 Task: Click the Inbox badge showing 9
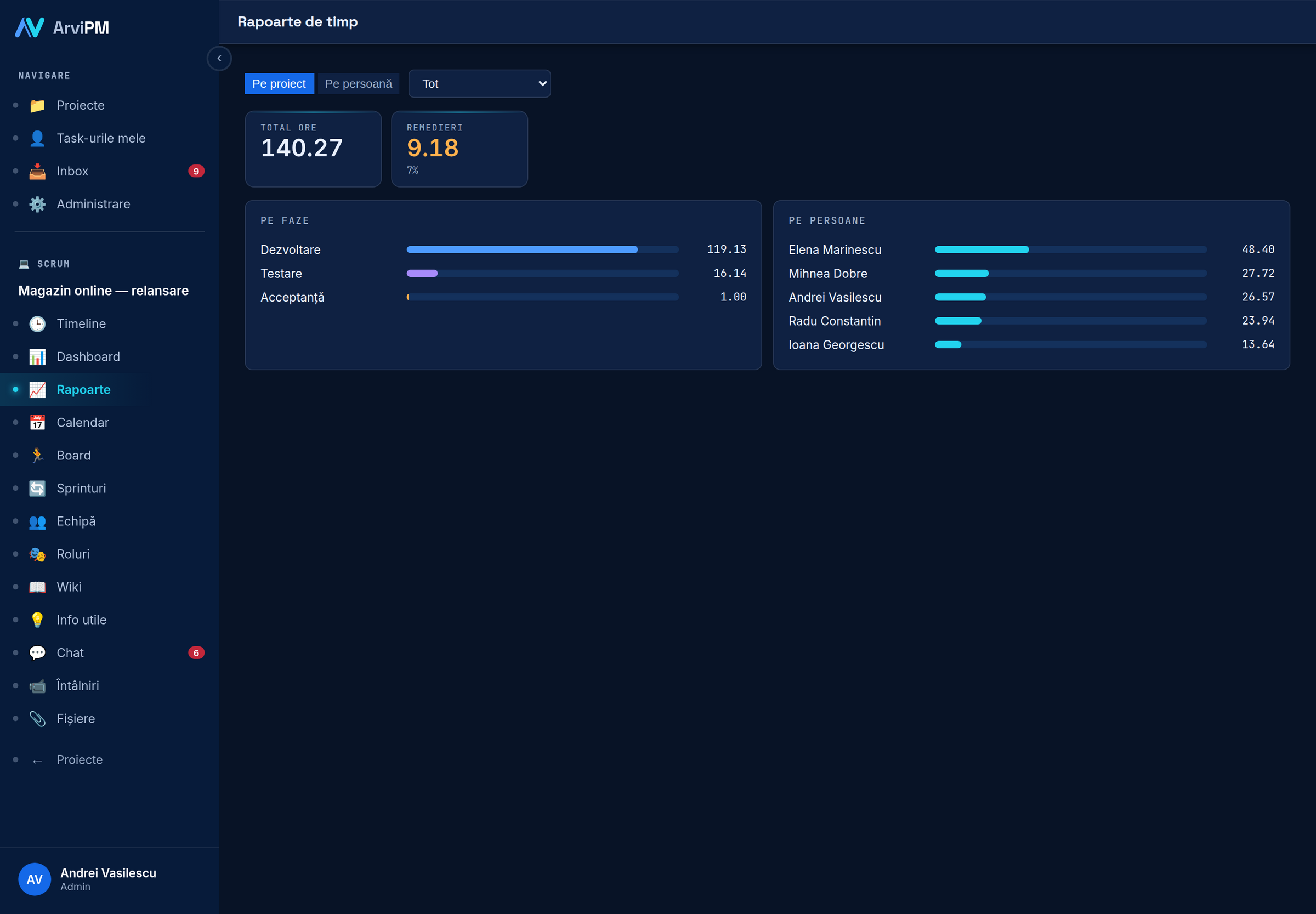(196, 171)
